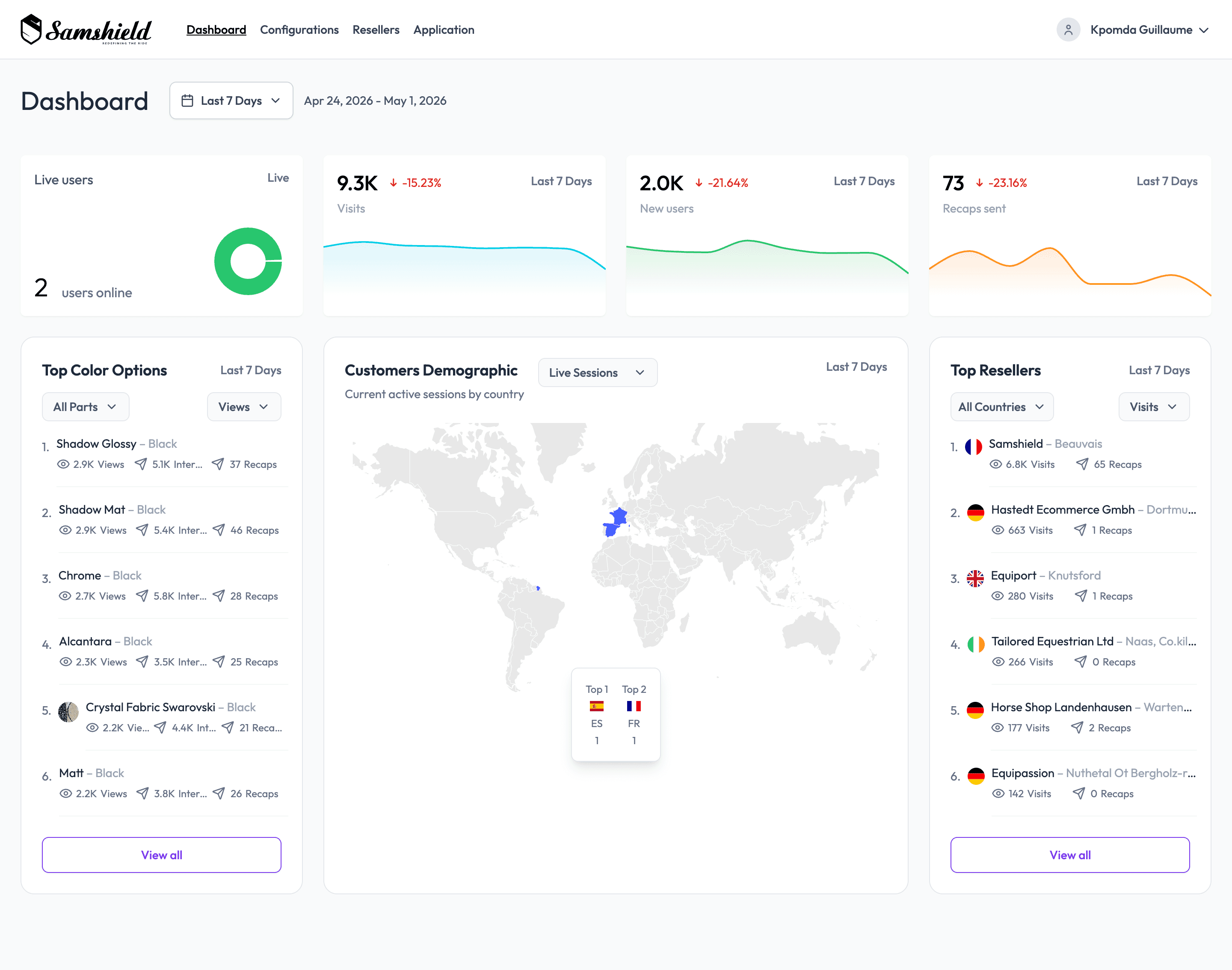Viewport: 1232px width, 970px height.
Task: Click the eye icon for Shadow Glossy views
Action: click(x=63, y=464)
